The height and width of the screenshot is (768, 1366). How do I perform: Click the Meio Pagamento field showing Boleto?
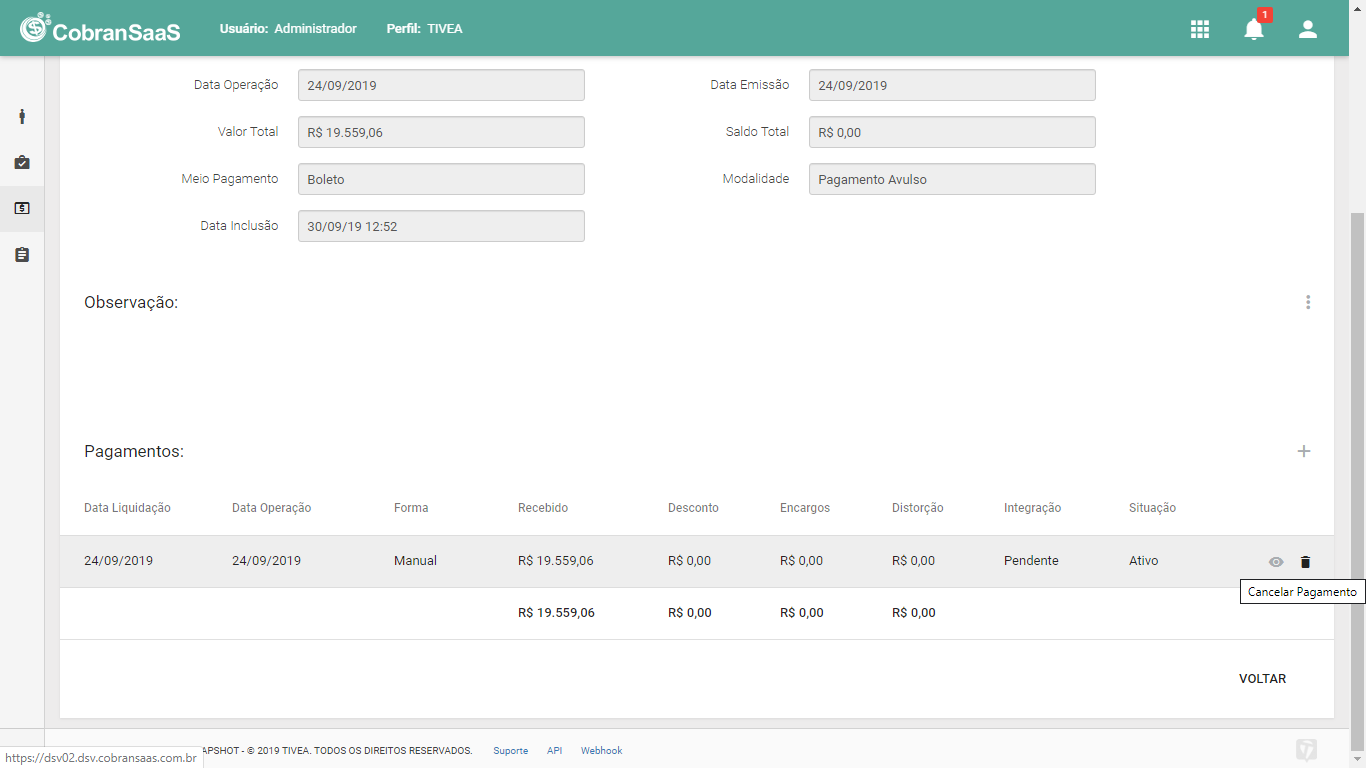point(441,179)
